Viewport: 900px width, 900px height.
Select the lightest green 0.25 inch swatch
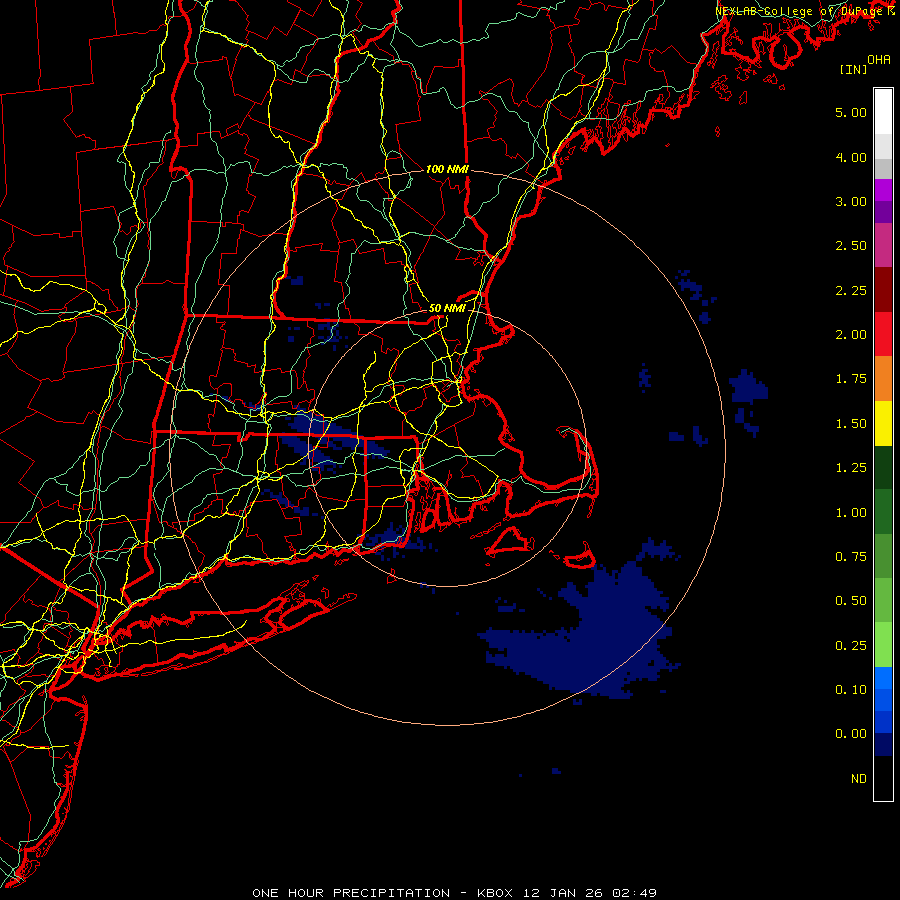click(x=883, y=645)
